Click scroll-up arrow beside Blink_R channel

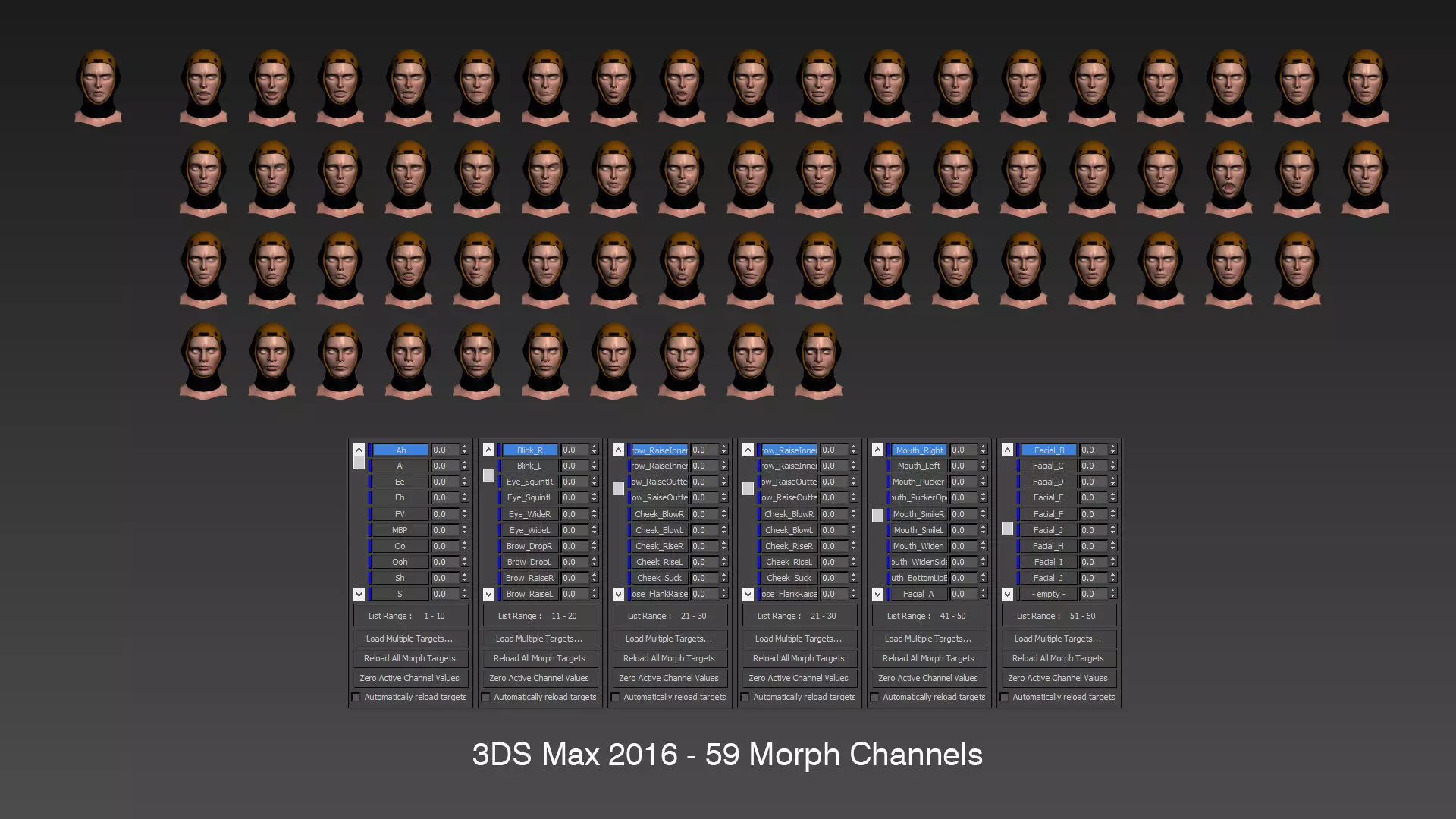488,450
